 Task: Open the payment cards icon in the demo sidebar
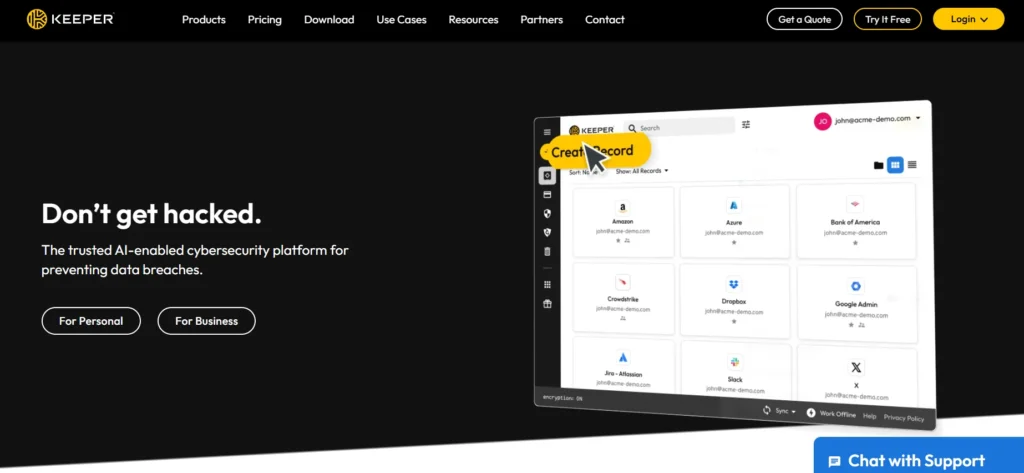547,195
